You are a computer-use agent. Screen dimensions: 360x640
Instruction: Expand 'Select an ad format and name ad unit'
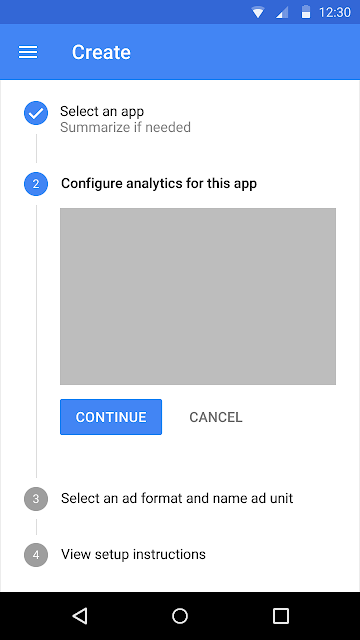pos(177,498)
